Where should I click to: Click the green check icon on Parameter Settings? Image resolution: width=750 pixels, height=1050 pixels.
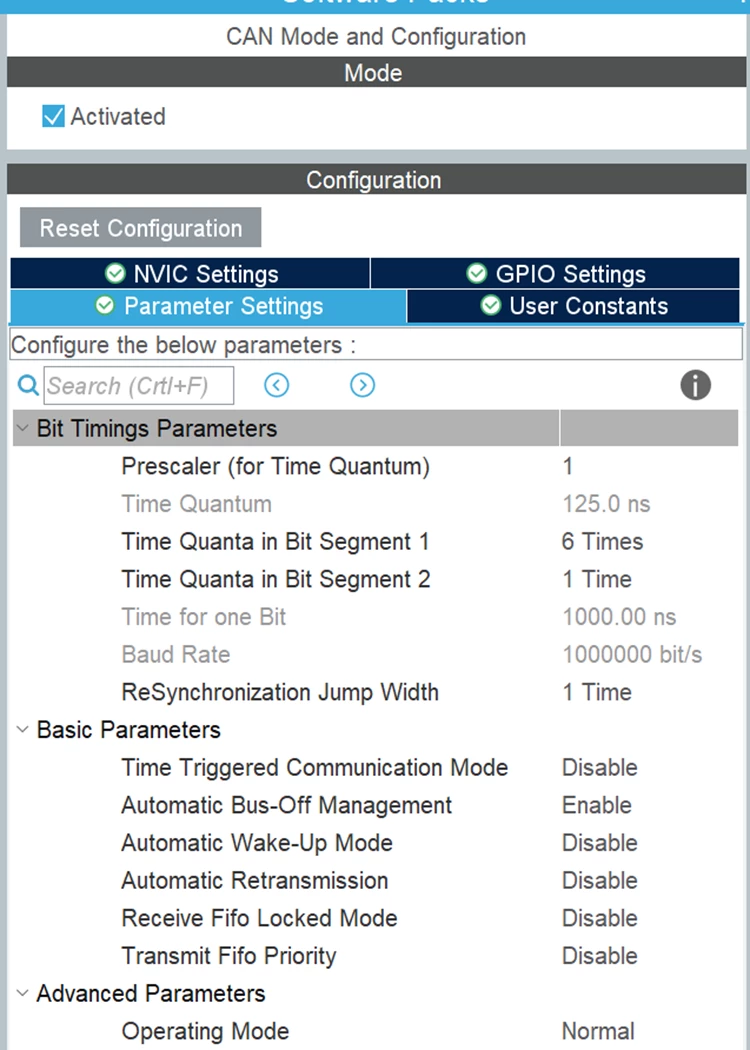(105, 306)
